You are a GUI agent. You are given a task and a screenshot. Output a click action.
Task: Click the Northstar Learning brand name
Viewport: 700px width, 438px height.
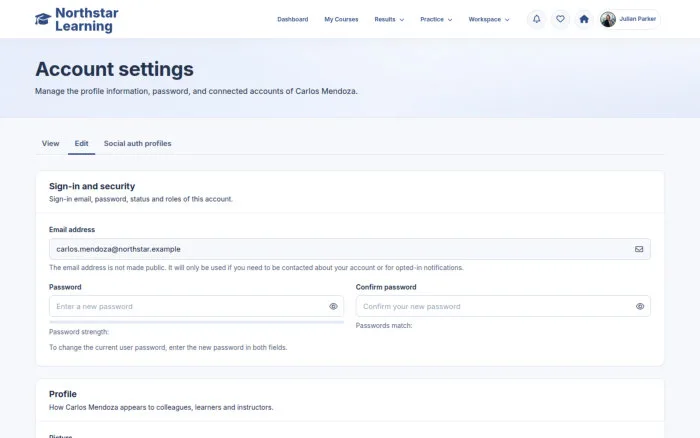click(x=87, y=20)
